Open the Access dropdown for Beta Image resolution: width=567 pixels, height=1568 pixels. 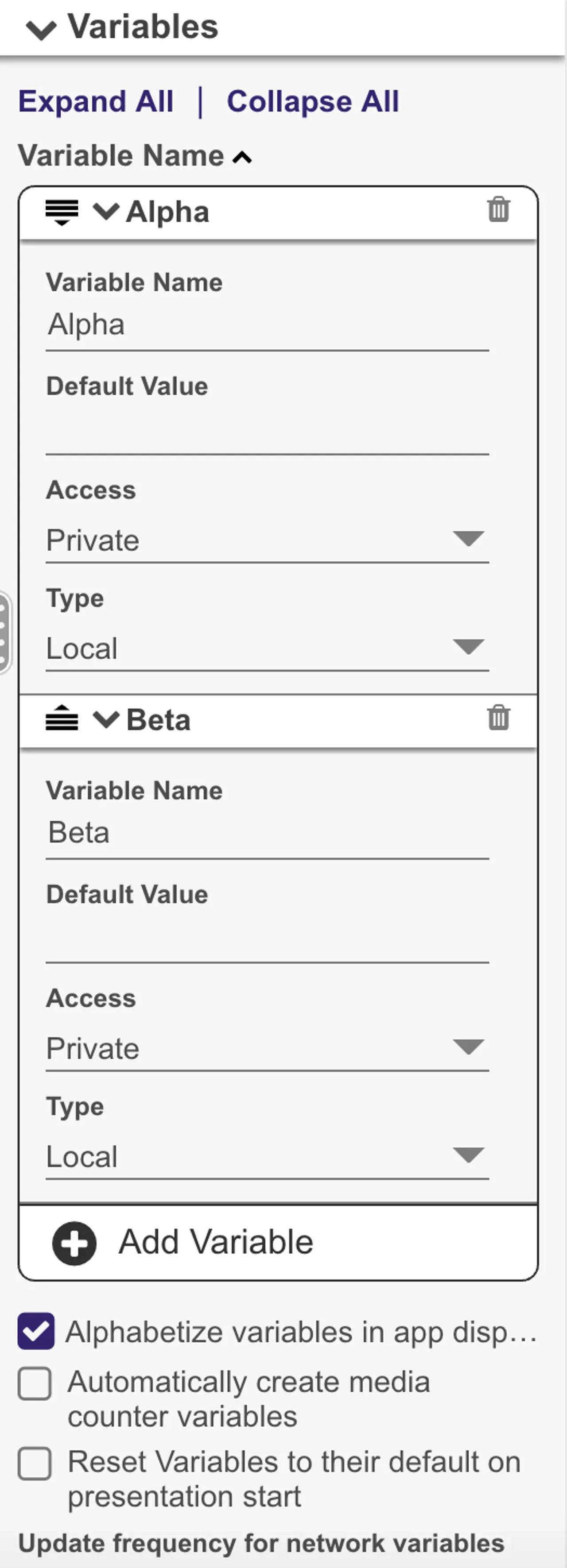tap(268, 1048)
